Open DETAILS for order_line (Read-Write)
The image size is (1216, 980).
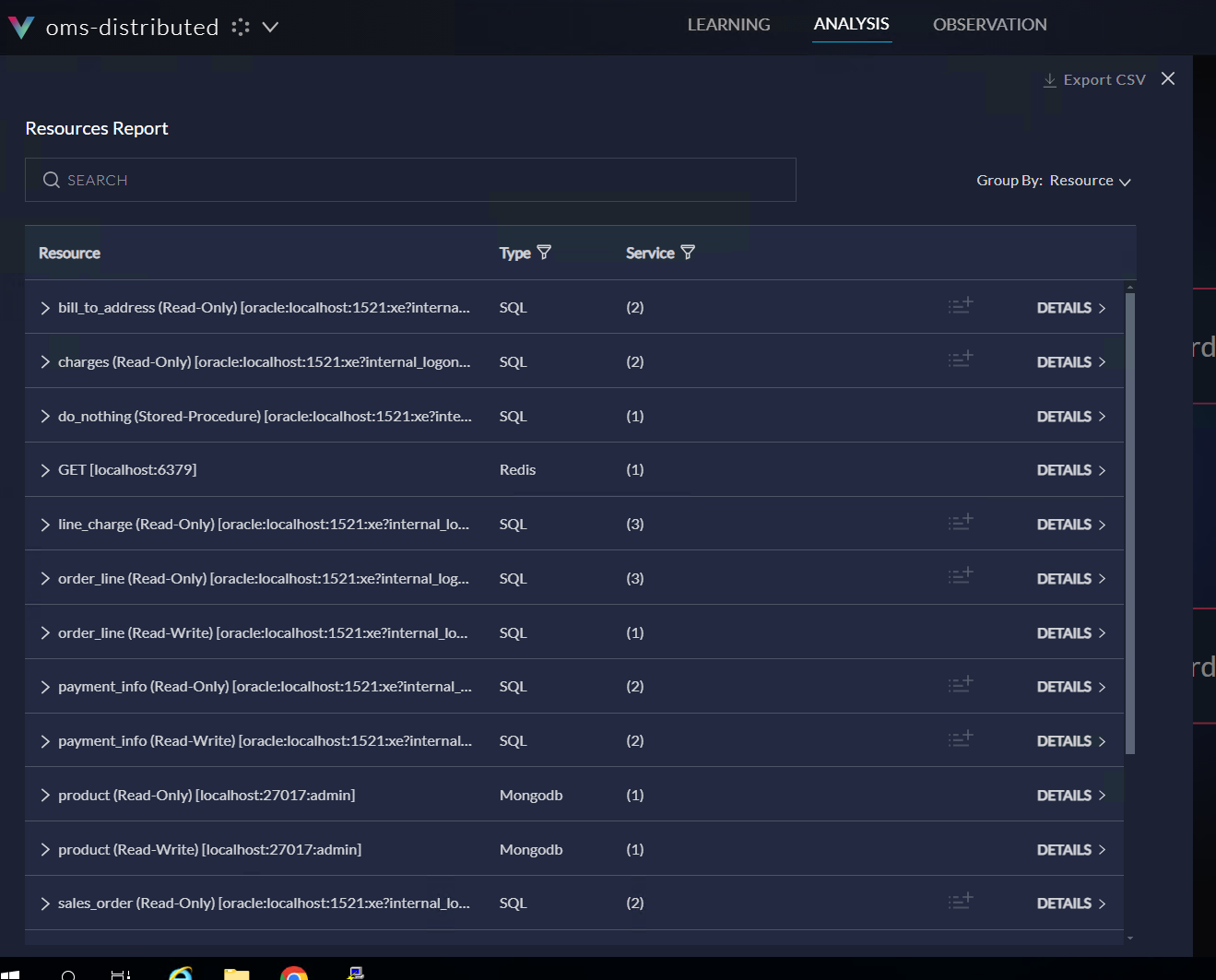tap(1071, 633)
